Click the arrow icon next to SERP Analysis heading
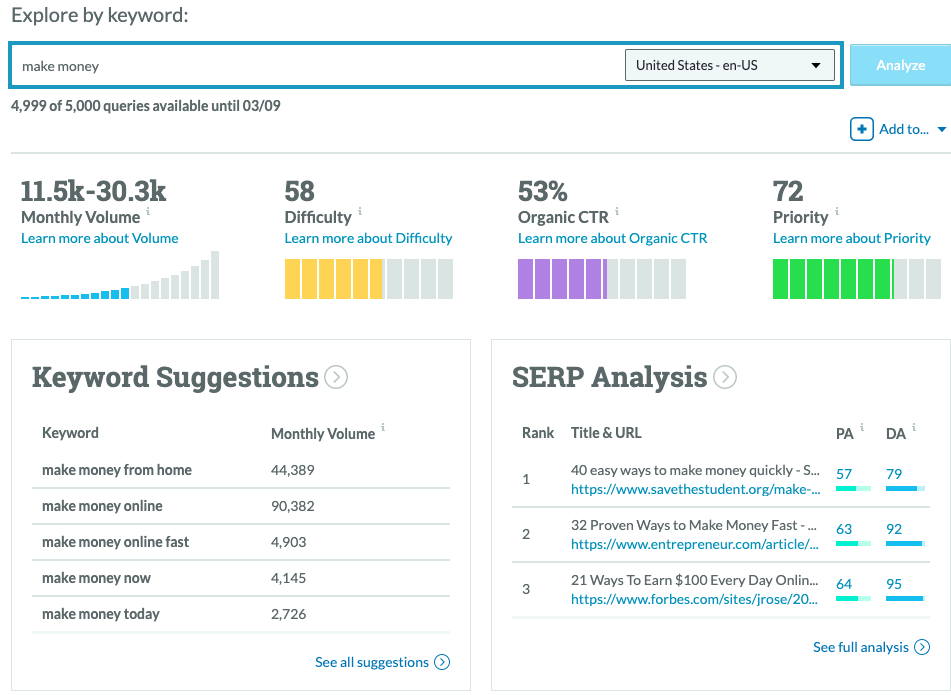 point(725,377)
